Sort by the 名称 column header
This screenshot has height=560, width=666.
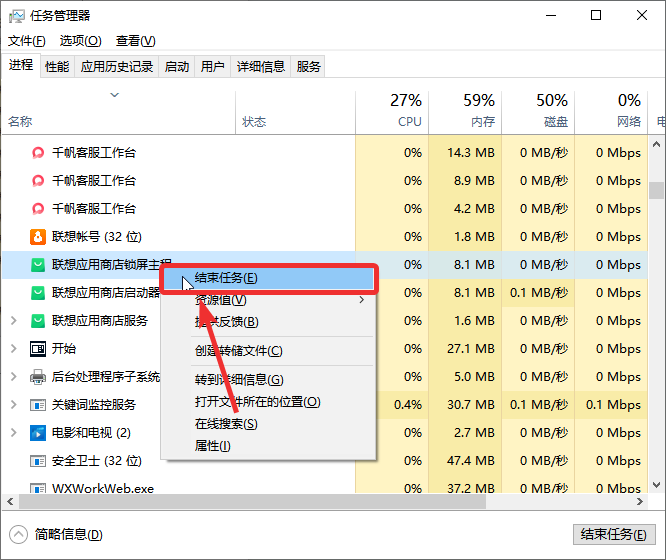coord(119,113)
